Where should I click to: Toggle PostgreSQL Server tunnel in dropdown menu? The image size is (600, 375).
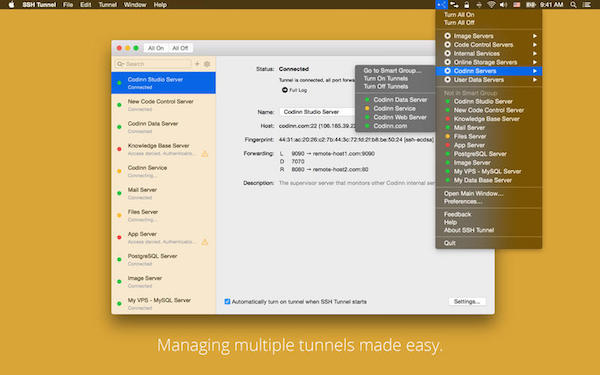tap(489, 154)
